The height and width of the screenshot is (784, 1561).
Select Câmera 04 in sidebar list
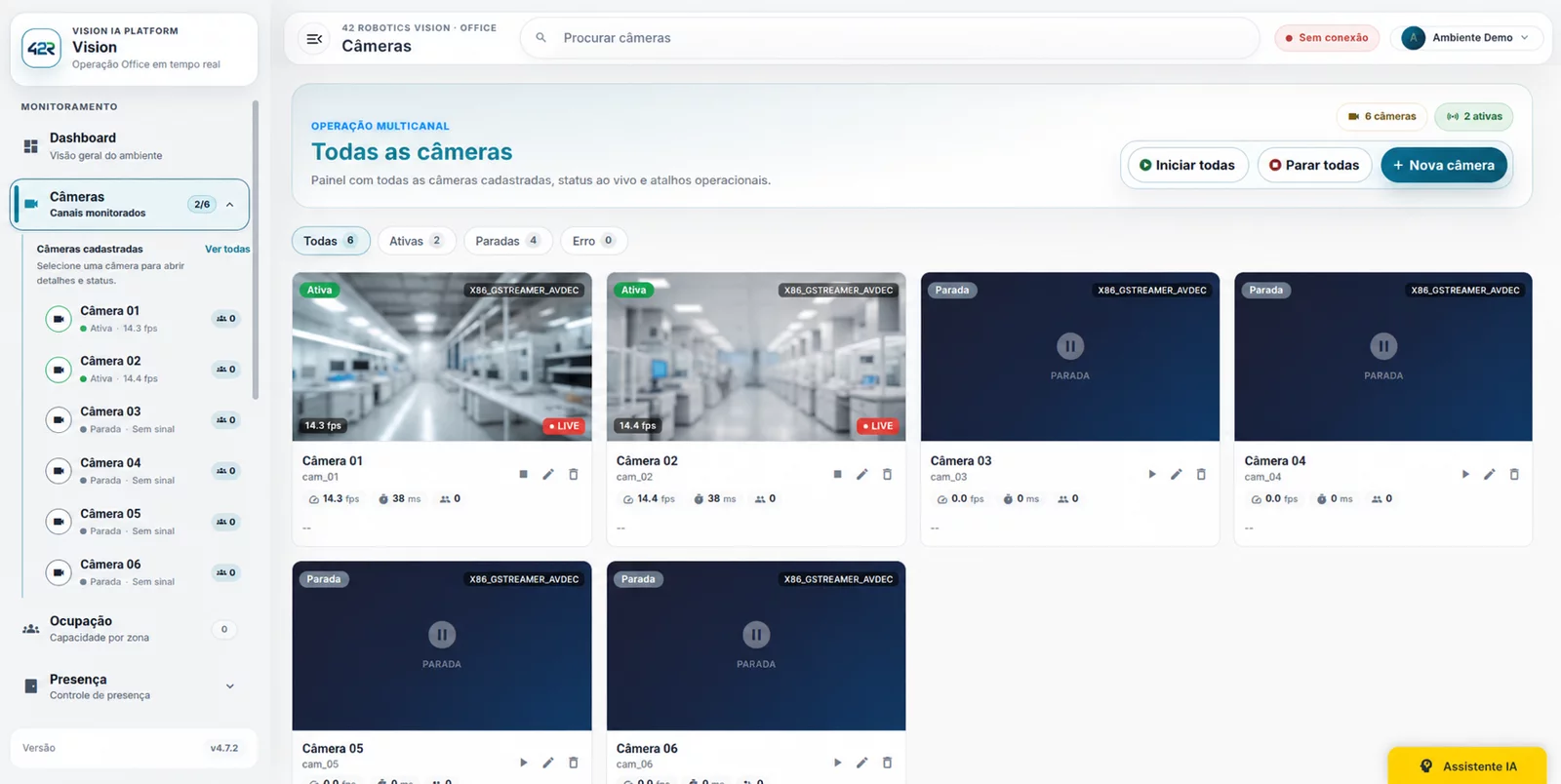click(x=141, y=471)
